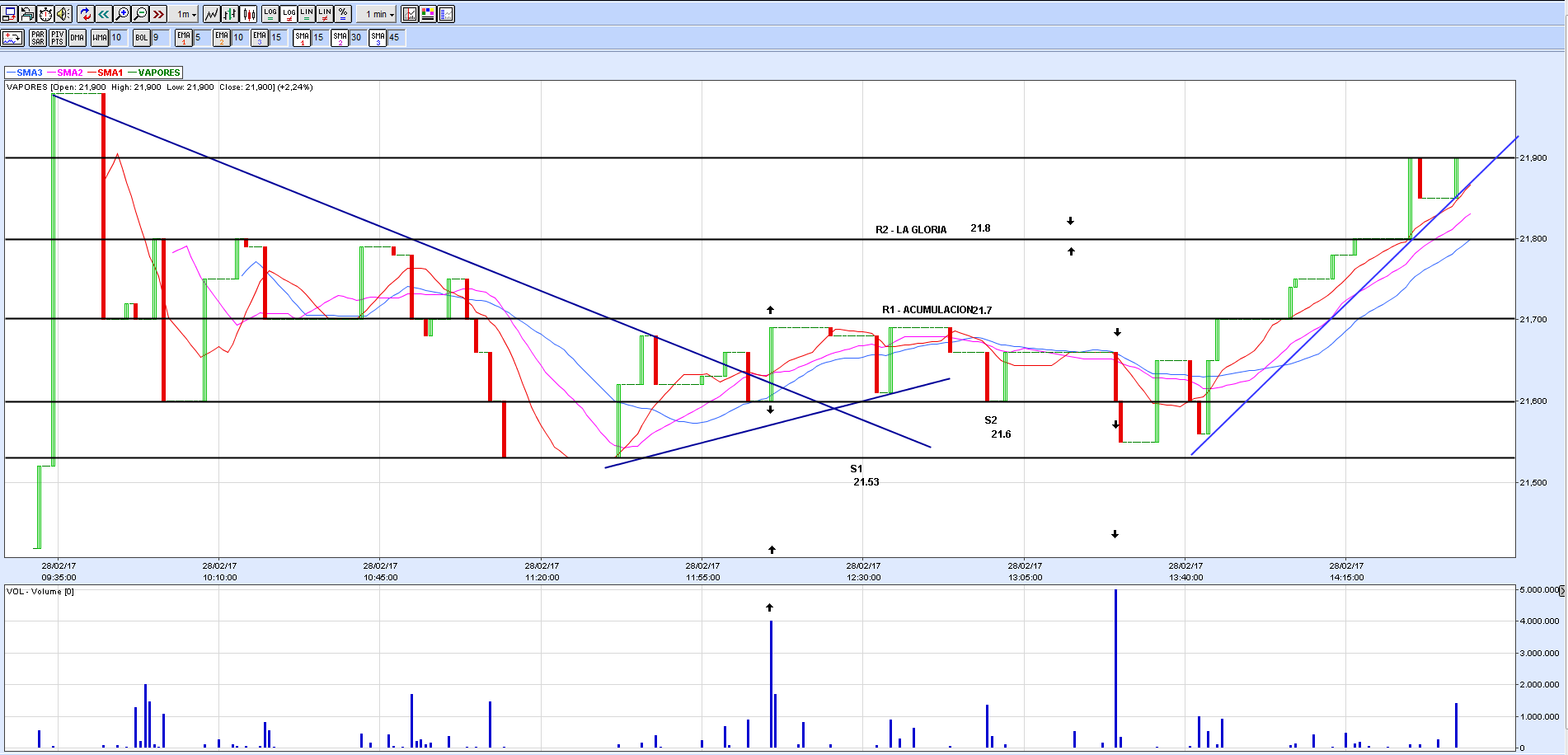Toggle the SMA 3 indicator

click(x=378, y=38)
